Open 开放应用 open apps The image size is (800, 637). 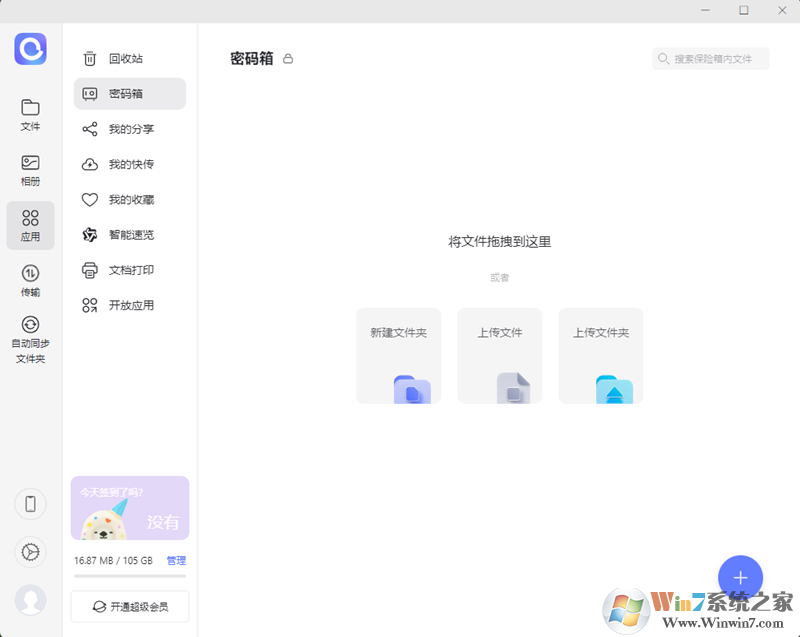[130, 305]
